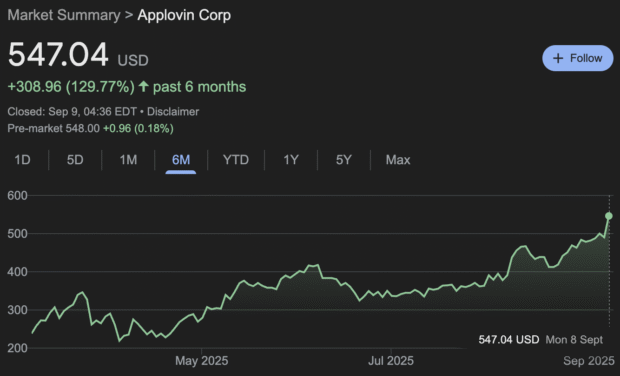
Task: Click the Jul 2025 axis label
Action: coord(391,361)
